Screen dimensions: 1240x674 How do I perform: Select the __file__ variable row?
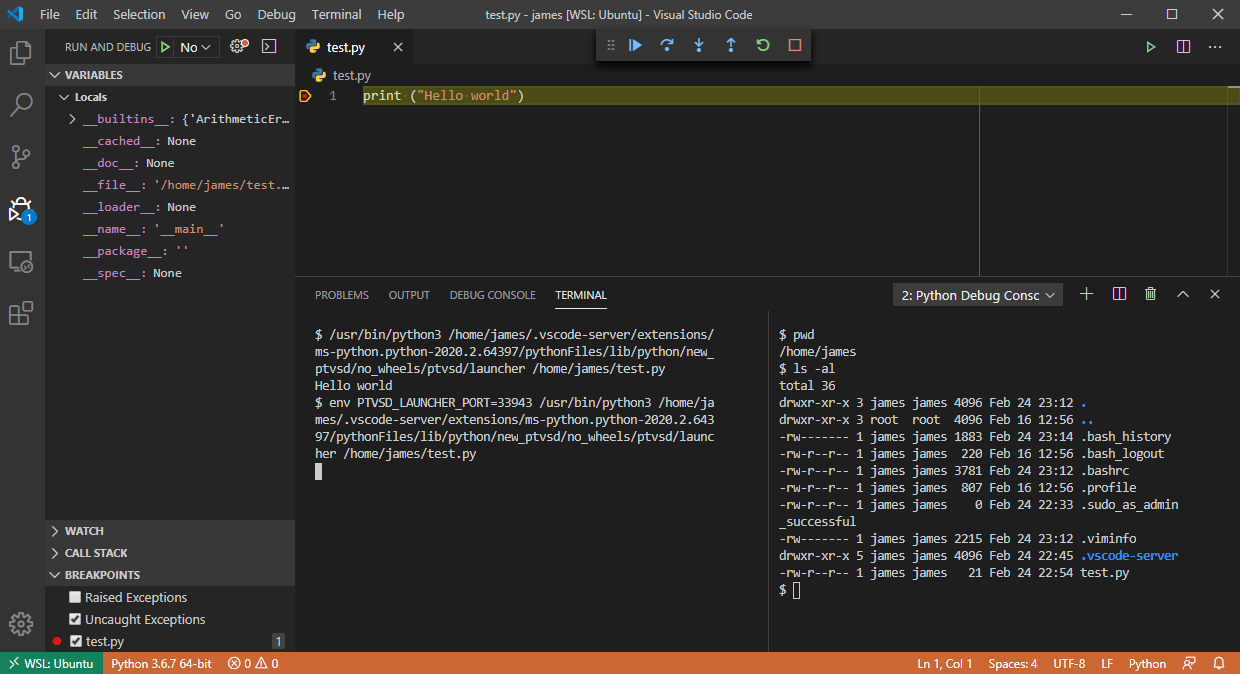point(170,185)
